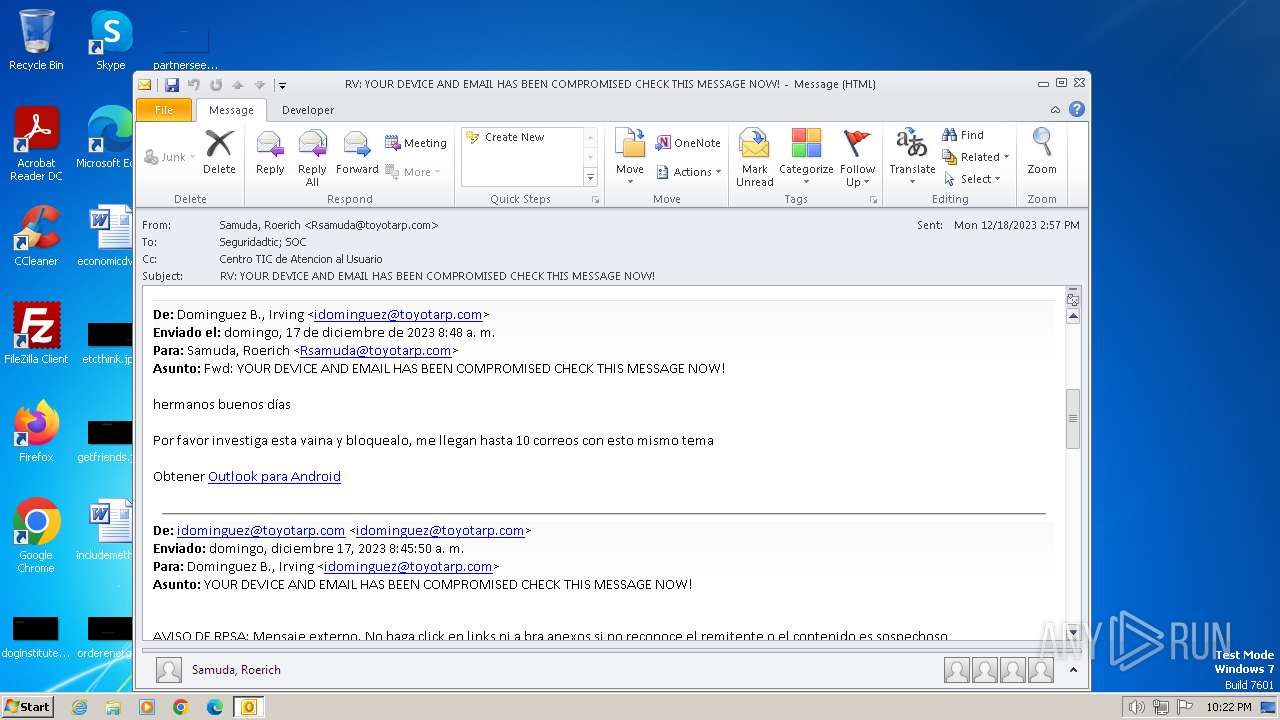Image resolution: width=1280 pixels, height=720 pixels.
Task: Open Quick Steps dialog launcher
Action: tap(595, 200)
